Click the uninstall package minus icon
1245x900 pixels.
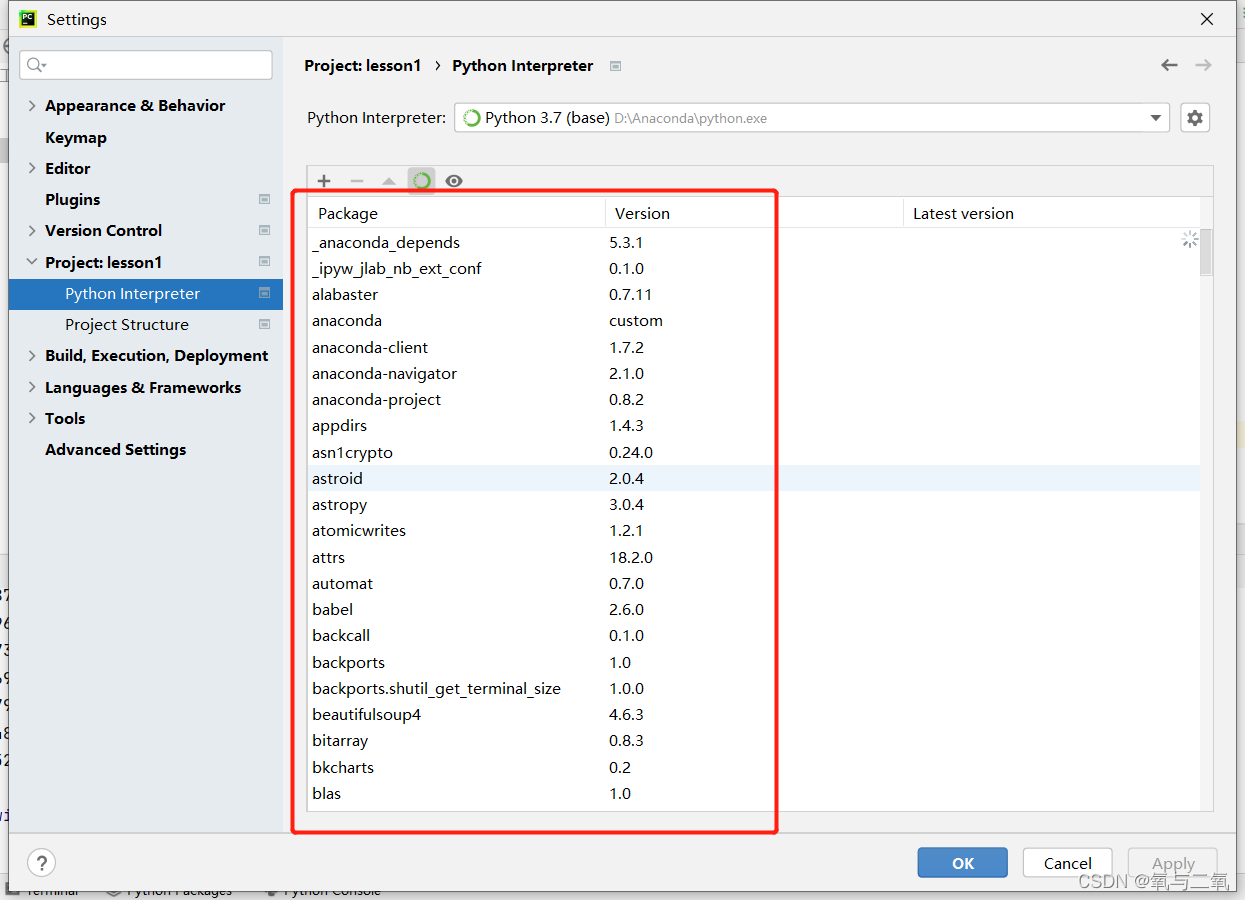tap(357, 181)
